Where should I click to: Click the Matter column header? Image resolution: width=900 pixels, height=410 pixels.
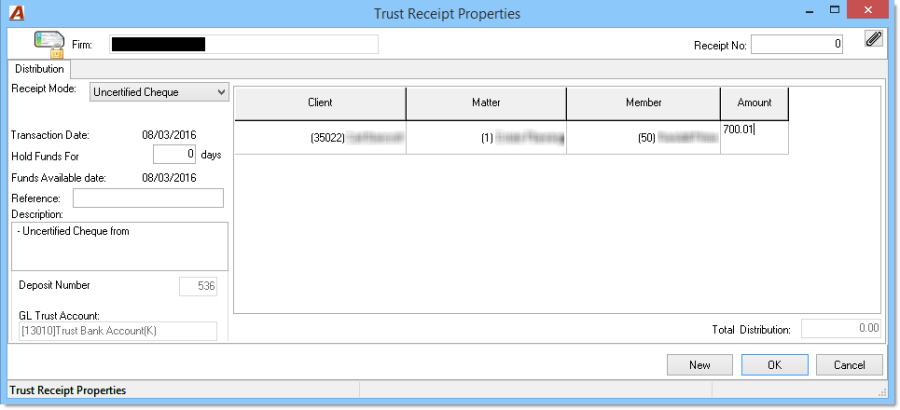click(x=486, y=103)
